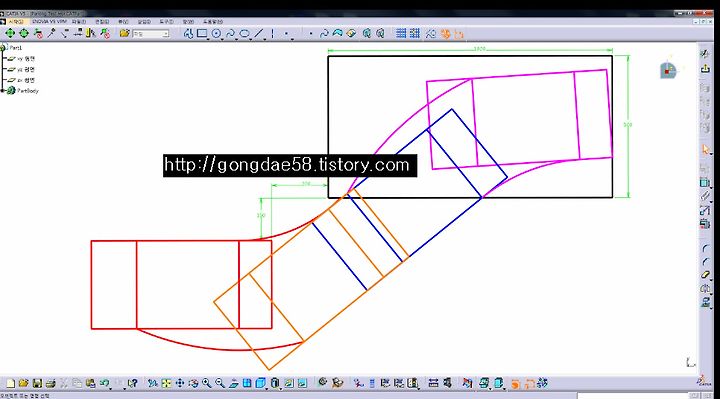
Task: Open the 도움말 (Help) menu
Action: pyautogui.click(x=213, y=22)
